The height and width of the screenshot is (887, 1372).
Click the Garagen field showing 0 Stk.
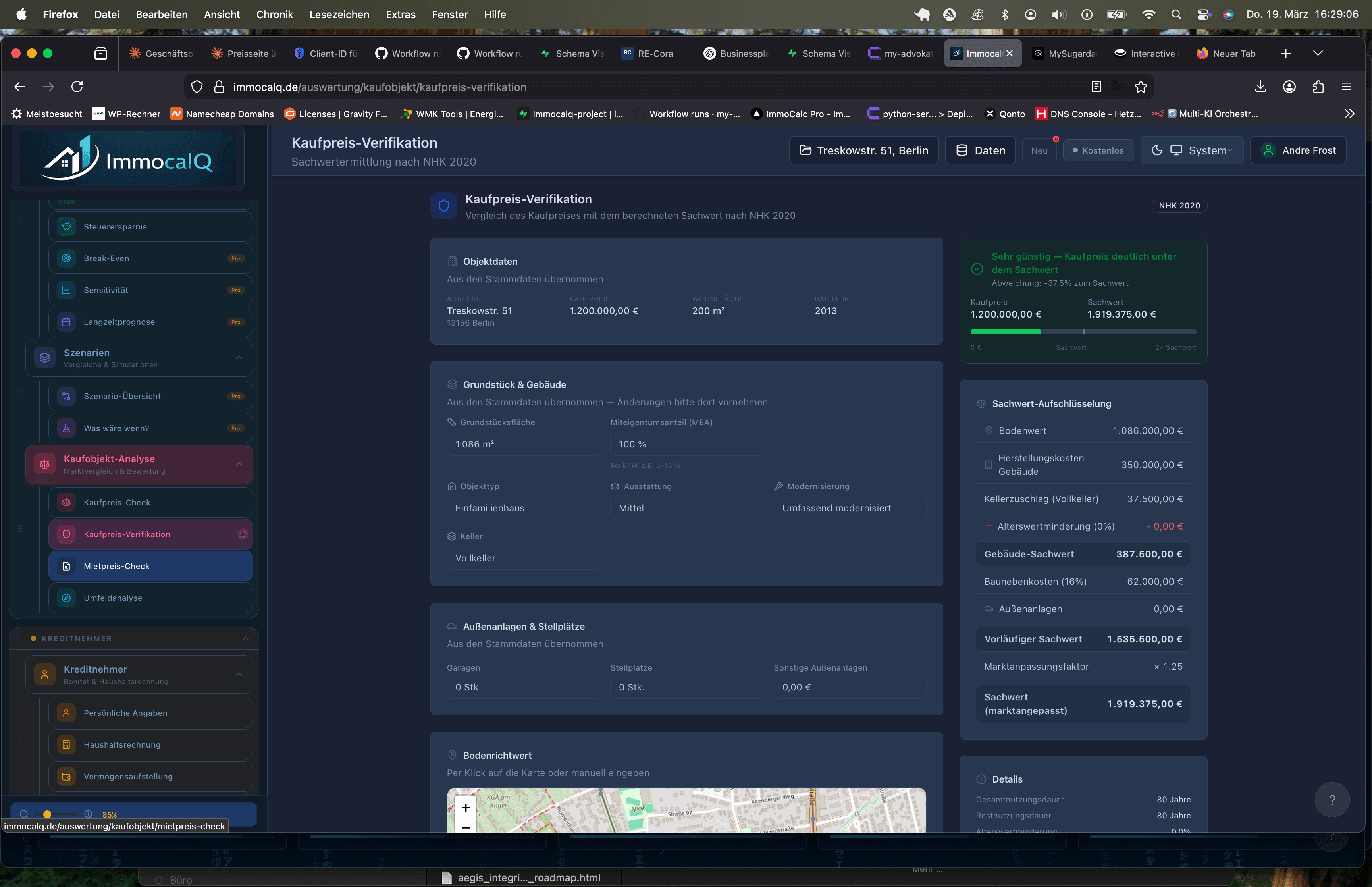(x=523, y=687)
